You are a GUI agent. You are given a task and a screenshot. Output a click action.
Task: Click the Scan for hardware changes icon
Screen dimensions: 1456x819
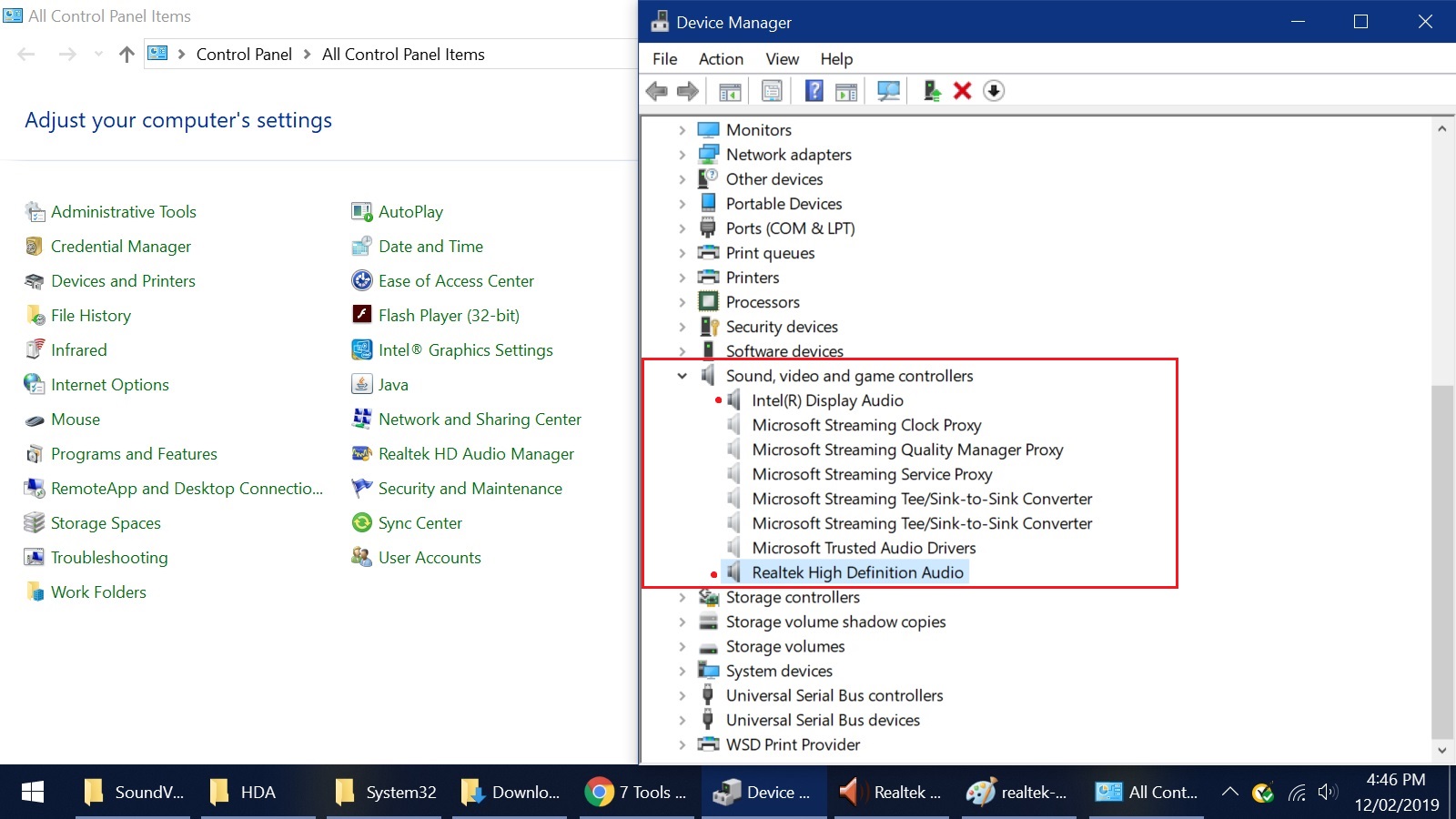[x=889, y=90]
